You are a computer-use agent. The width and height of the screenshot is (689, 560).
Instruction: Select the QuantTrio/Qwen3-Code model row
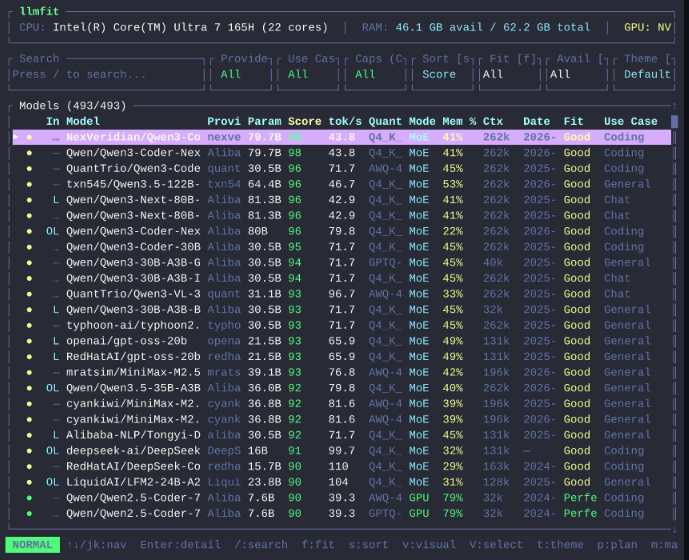tap(342, 168)
